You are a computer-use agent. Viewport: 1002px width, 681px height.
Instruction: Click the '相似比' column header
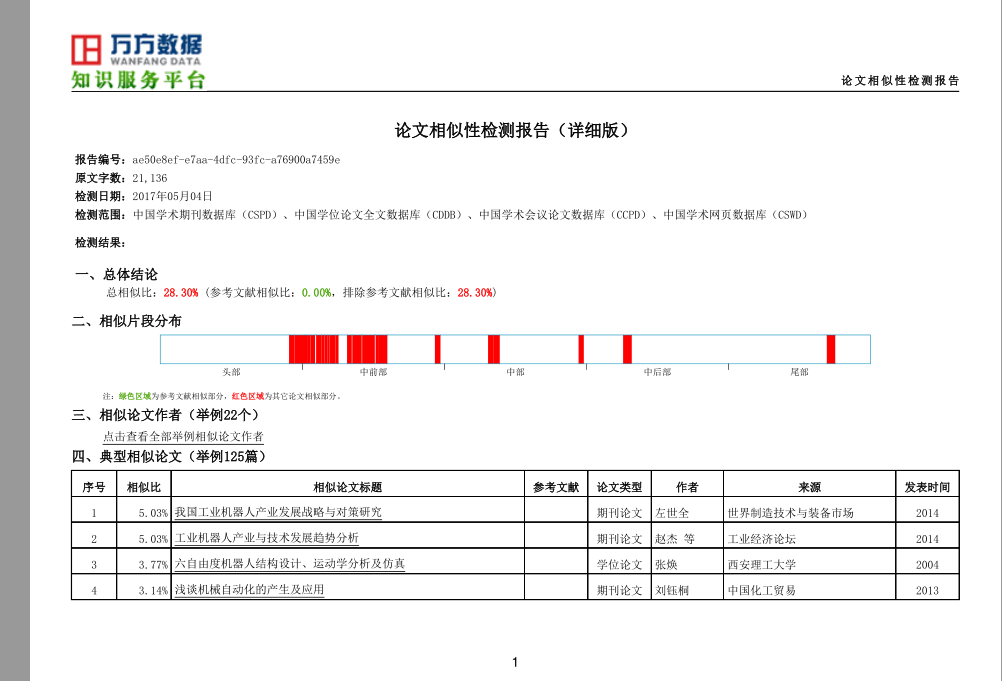point(144,487)
